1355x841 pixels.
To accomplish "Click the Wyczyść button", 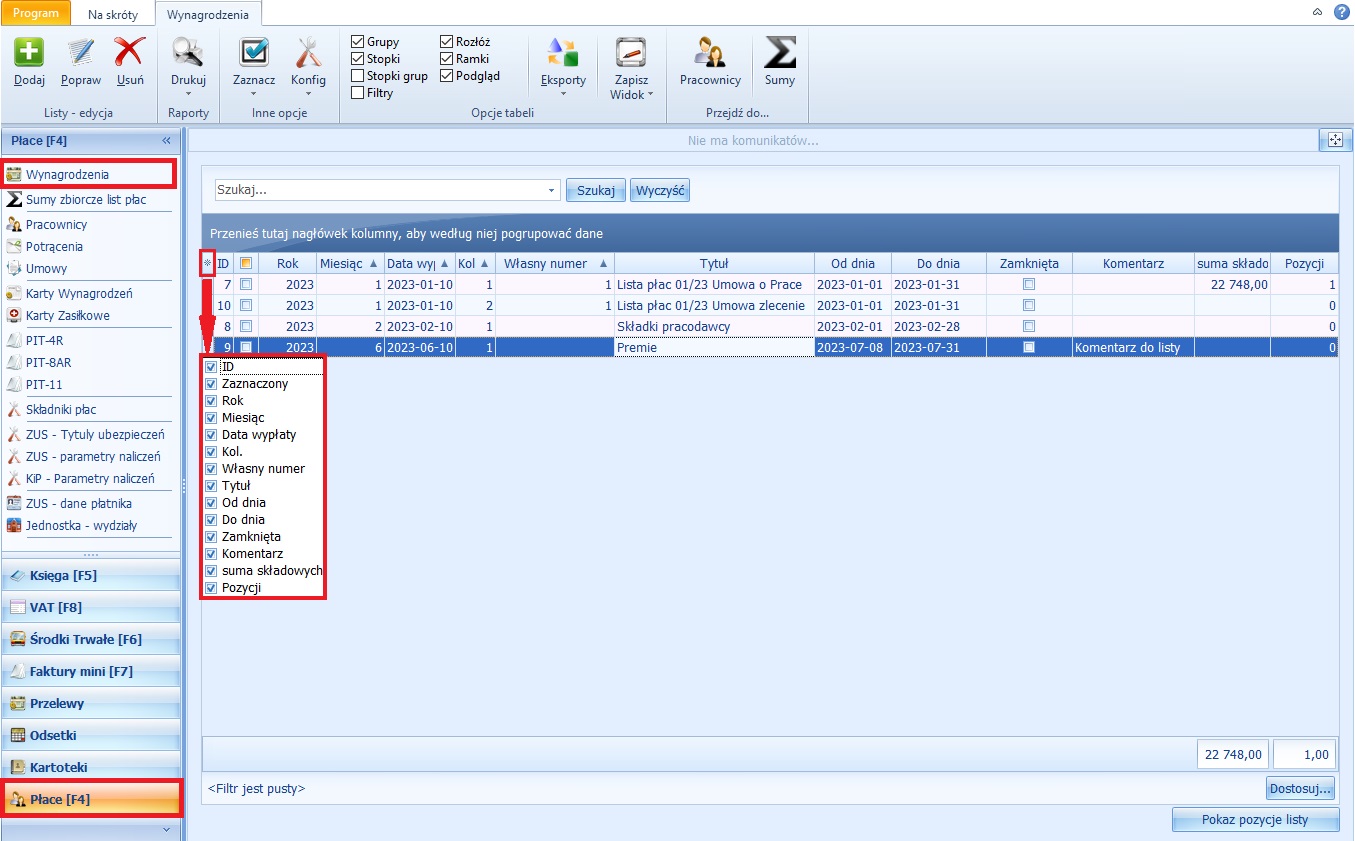I will point(660,190).
